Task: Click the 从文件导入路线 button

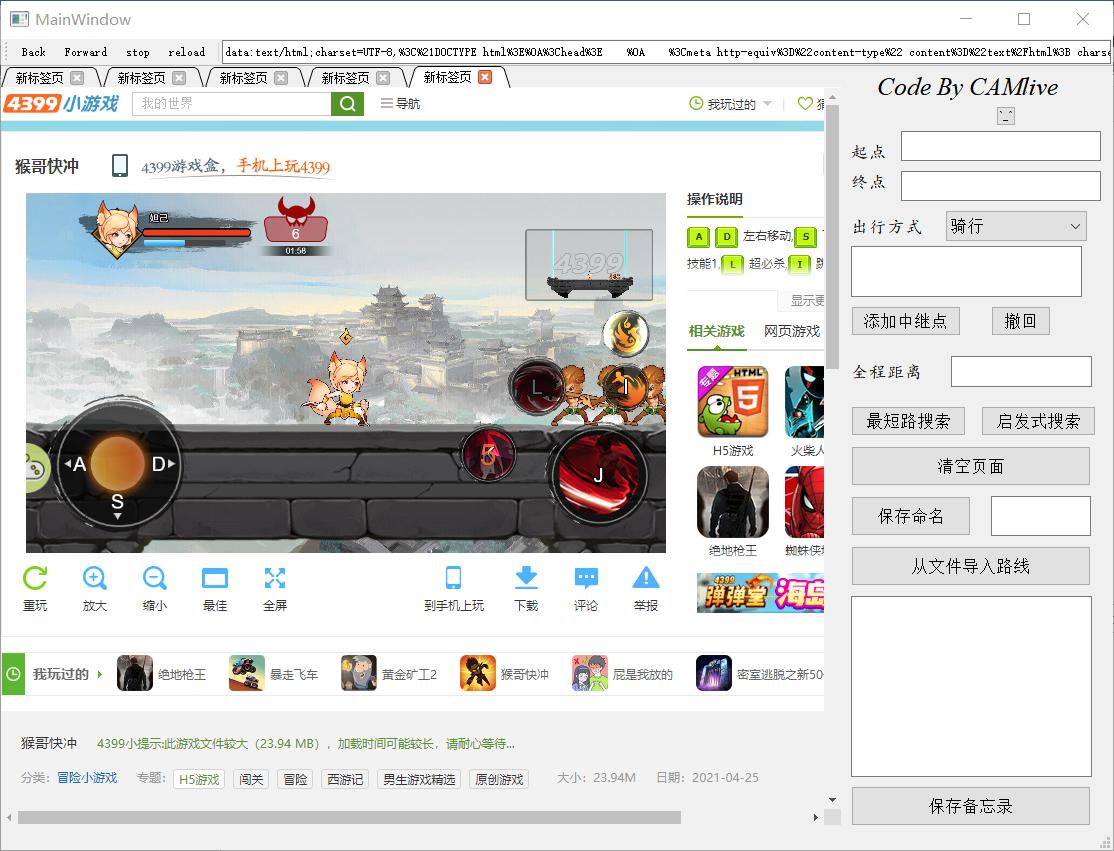Action: [x=970, y=565]
